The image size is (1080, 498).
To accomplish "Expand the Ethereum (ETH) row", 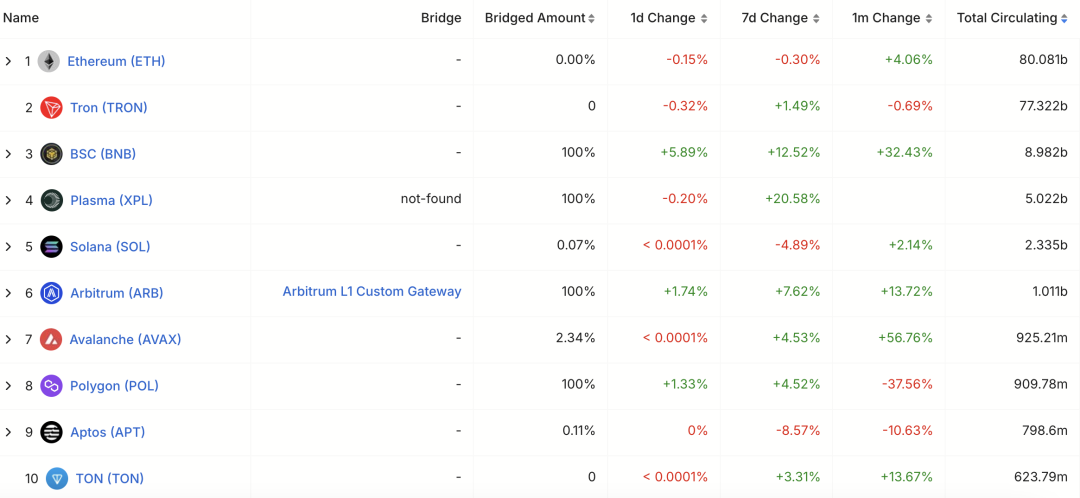I will coord(9,62).
